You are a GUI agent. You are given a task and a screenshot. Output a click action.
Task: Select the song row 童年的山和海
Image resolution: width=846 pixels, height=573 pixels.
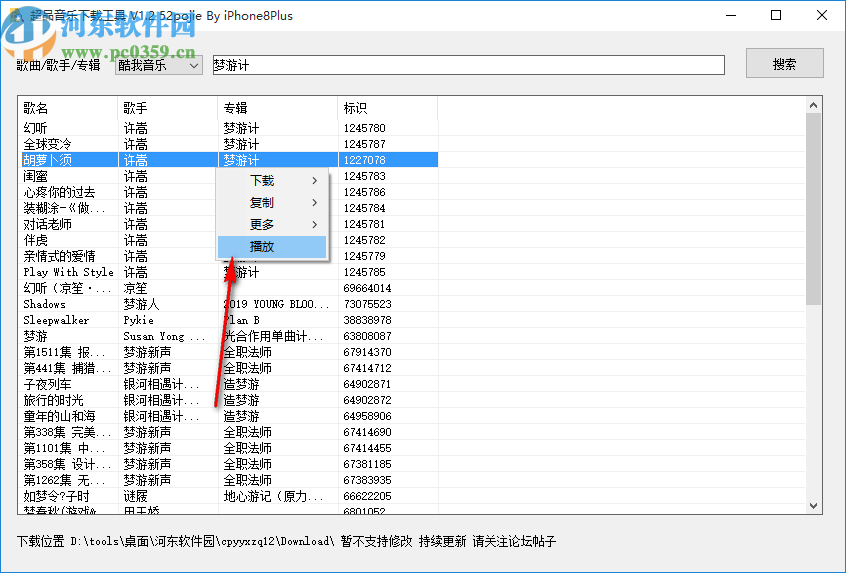(x=229, y=417)
